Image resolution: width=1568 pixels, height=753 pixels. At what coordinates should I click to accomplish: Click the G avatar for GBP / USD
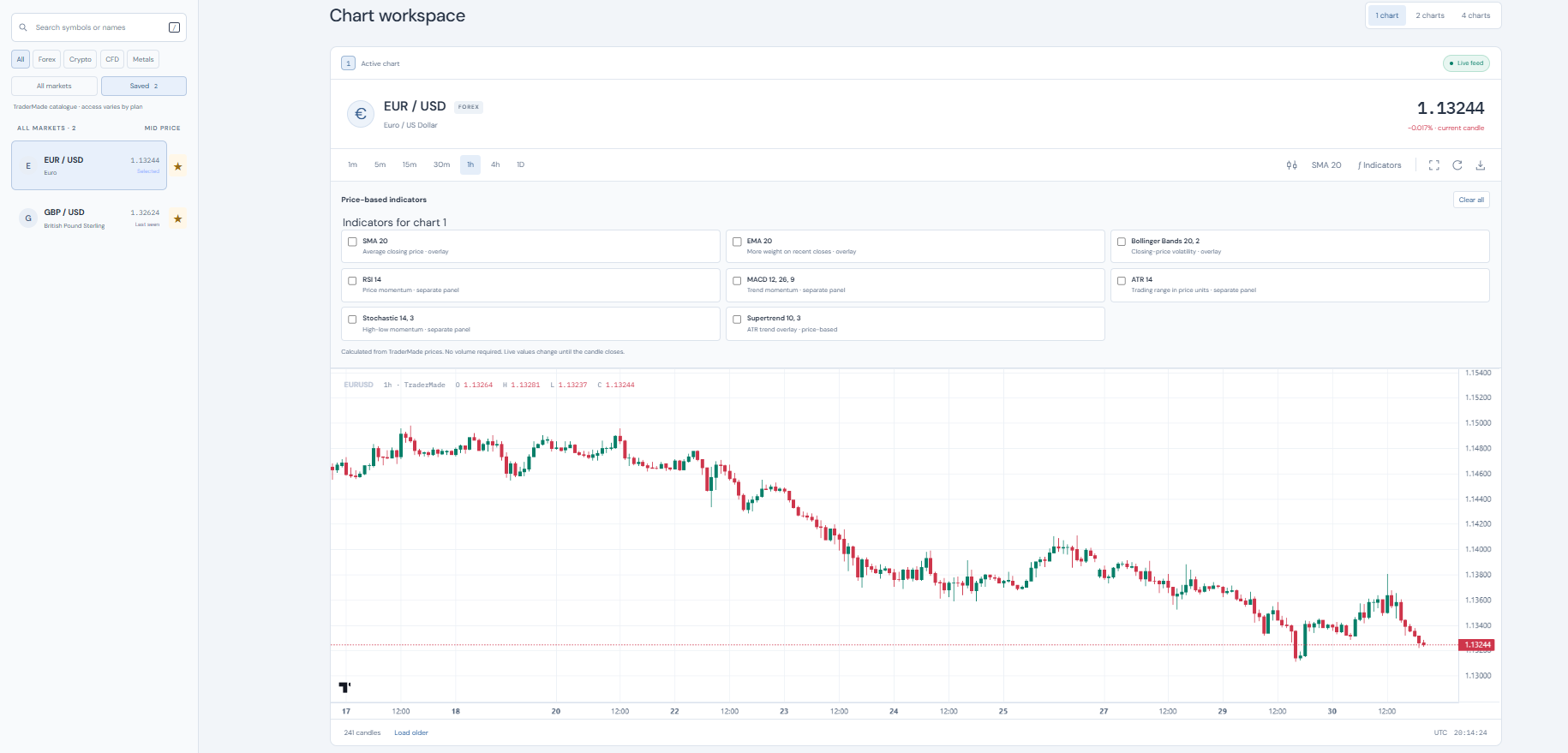pos(28,218)
